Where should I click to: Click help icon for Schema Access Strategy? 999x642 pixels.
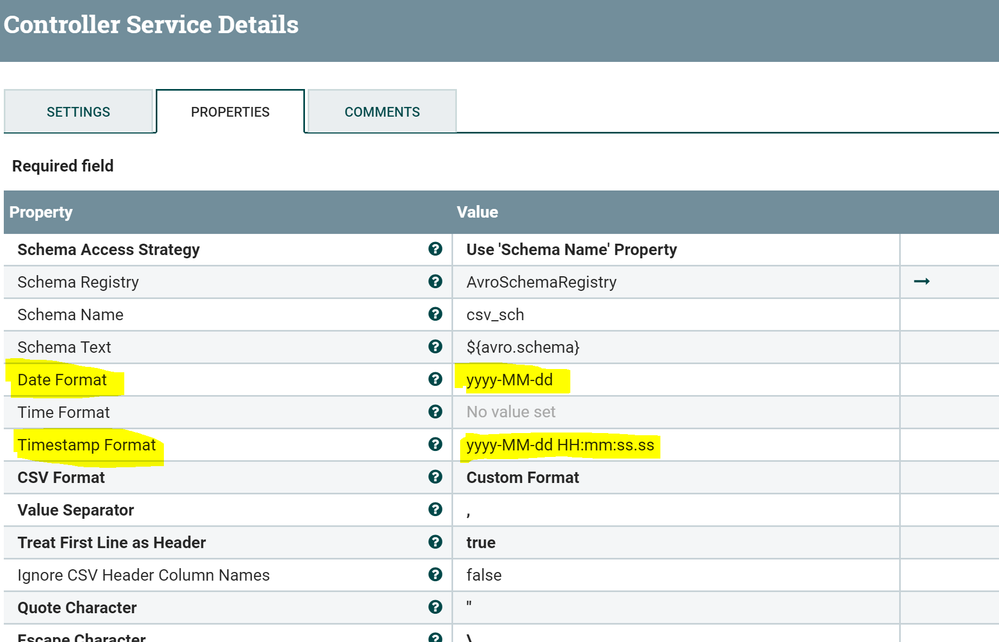point(435,249)
